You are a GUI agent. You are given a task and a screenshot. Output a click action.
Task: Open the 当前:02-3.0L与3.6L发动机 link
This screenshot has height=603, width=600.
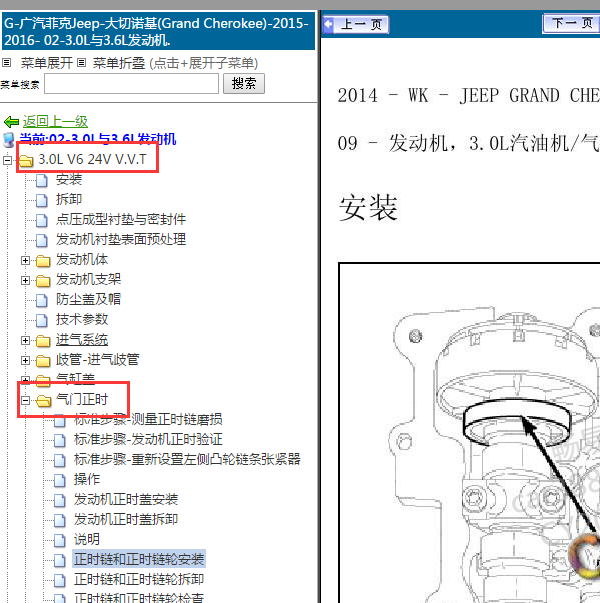[x=98, y=139]
